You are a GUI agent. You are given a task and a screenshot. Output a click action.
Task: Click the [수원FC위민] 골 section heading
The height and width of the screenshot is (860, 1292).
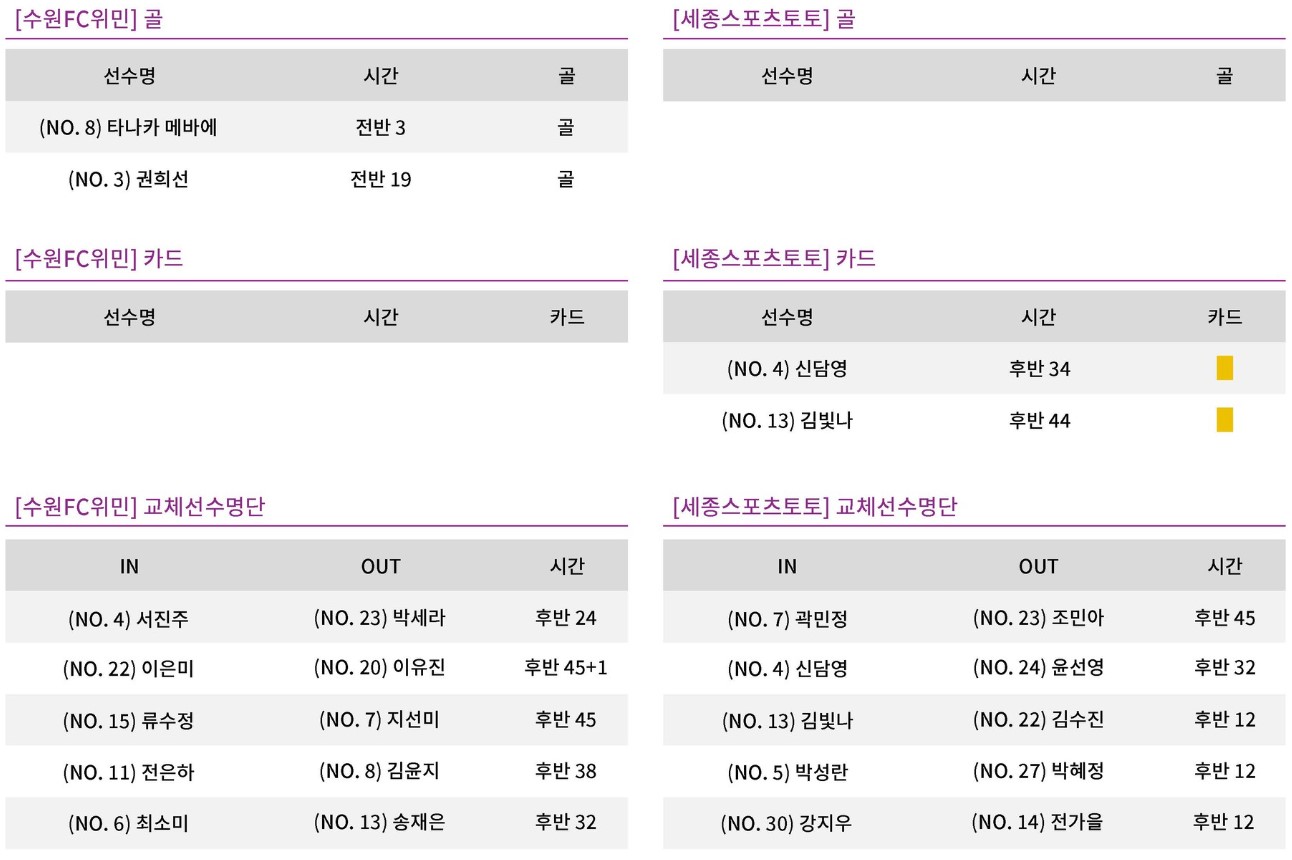click(89, 19)
